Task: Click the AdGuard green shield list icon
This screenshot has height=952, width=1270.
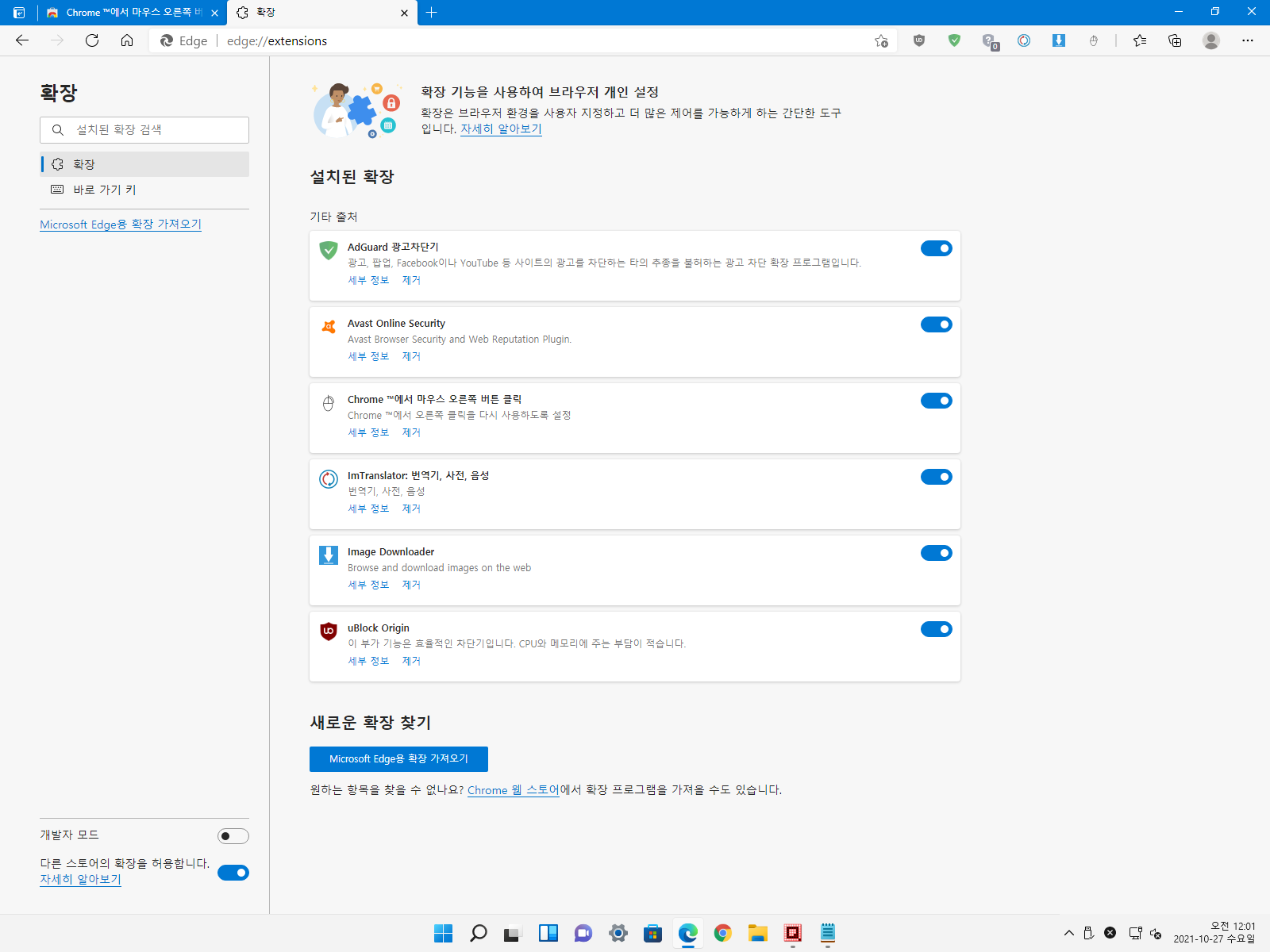Action: 329,251
